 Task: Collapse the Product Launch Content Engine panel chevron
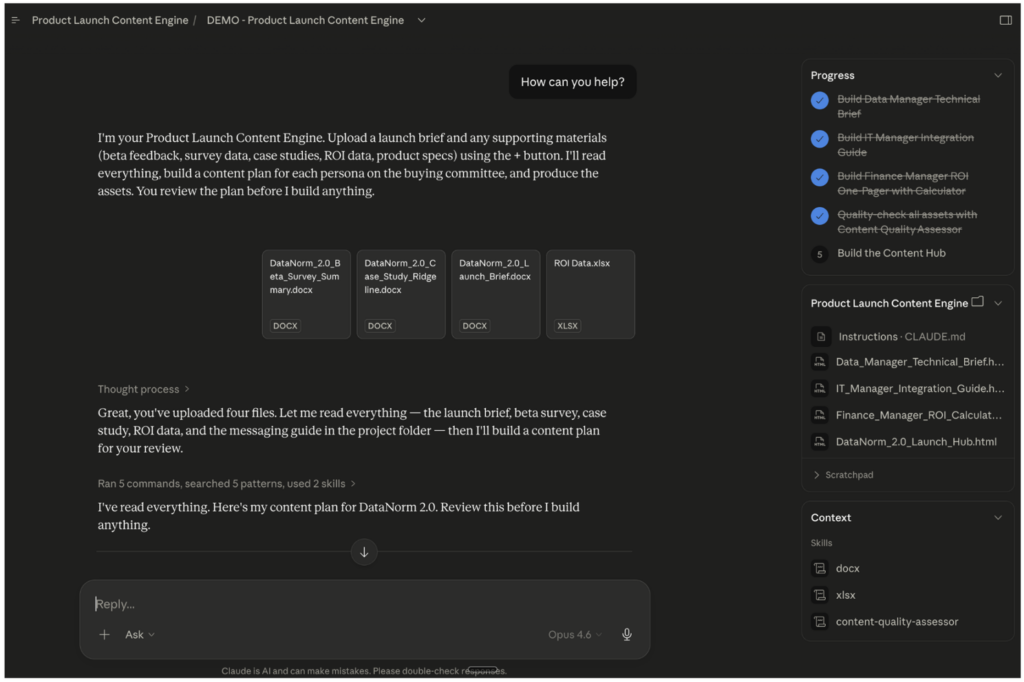[x=998, y=303]
